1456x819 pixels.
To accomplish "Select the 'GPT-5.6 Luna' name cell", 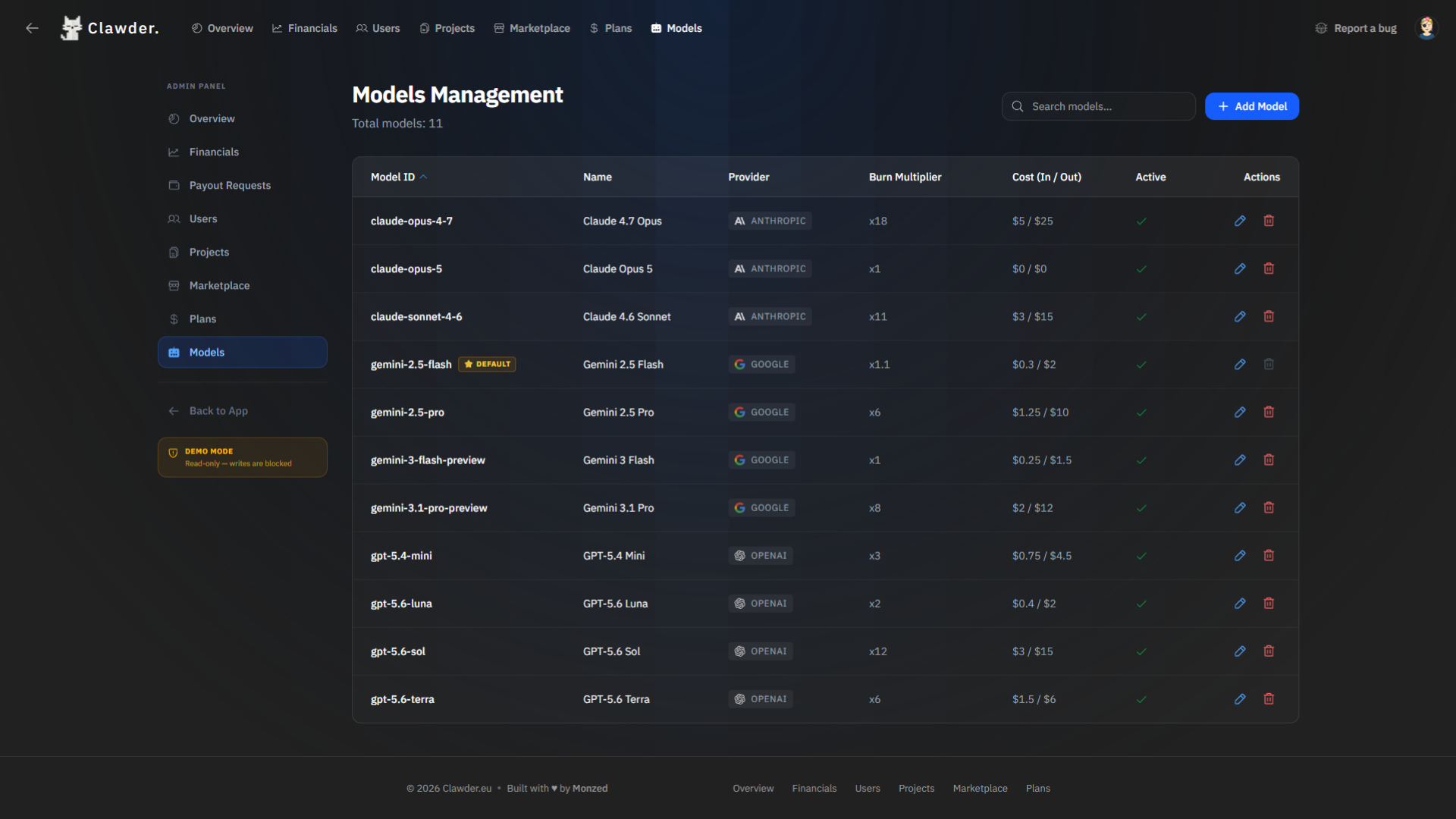I will tap(615, 604).
